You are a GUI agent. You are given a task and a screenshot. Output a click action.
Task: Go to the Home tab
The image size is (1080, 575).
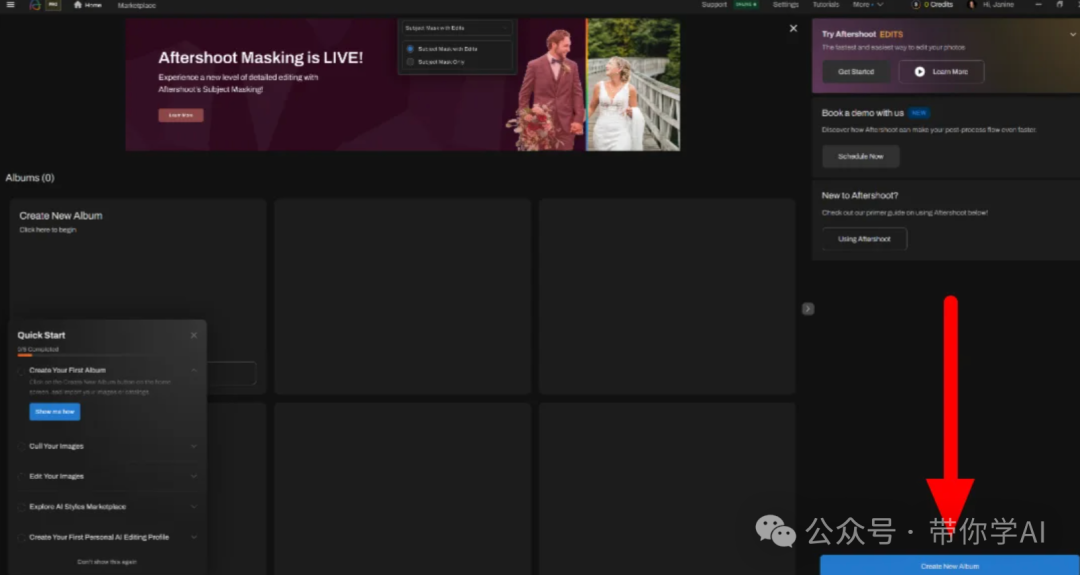(x=87, y=5)
